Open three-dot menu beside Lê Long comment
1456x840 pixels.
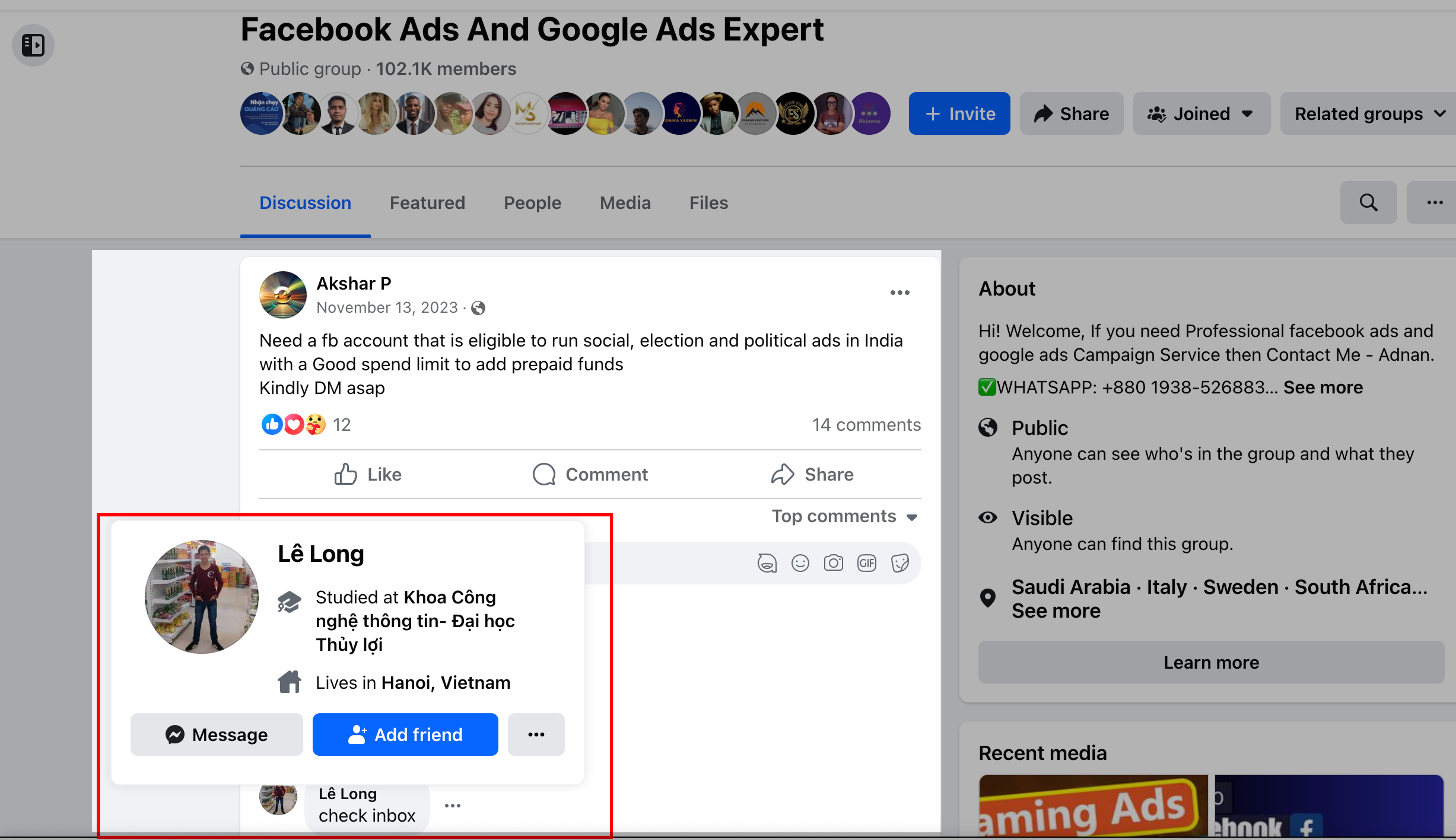[x=452, y=805]
